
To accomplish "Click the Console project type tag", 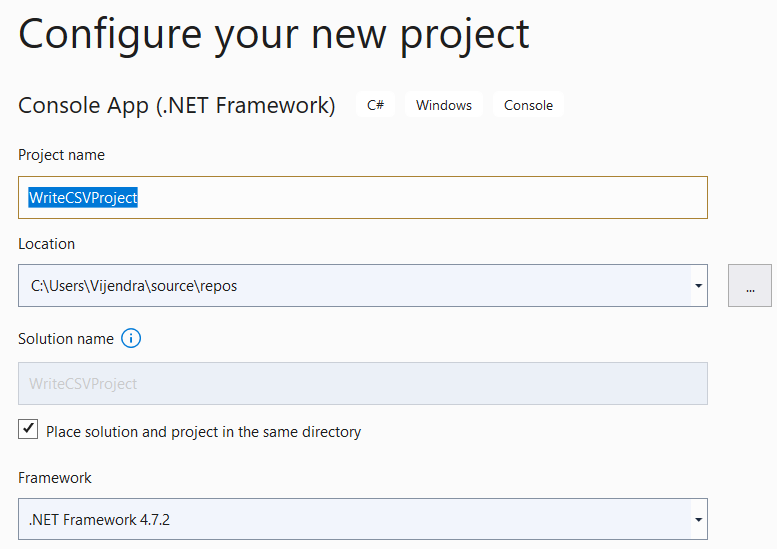I will pyautogui.click(x=528, y=105).
